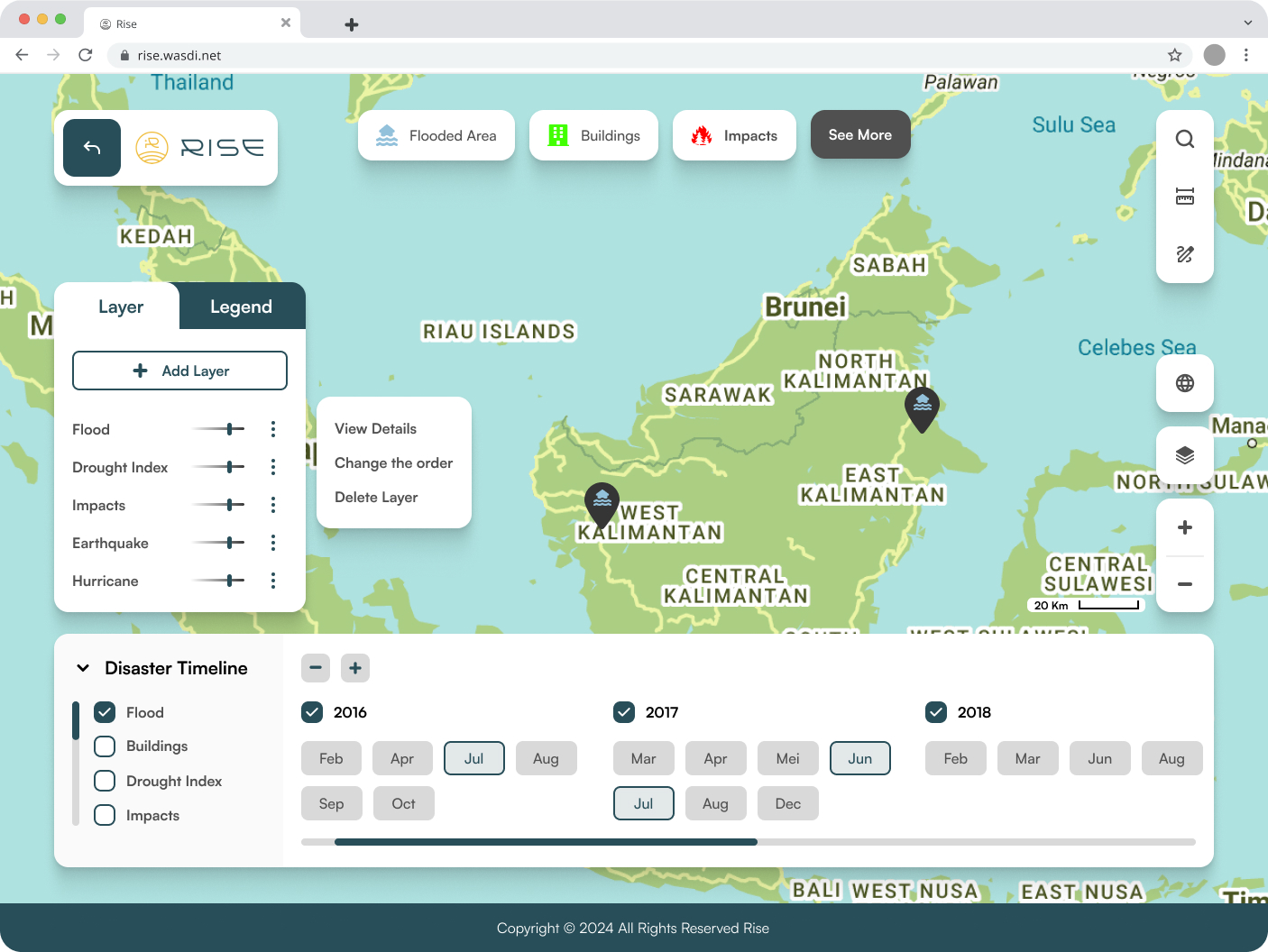Screen dimensions: 1268x952
Task: Activate the draw pencil tool
Action: coord(1185,254)
